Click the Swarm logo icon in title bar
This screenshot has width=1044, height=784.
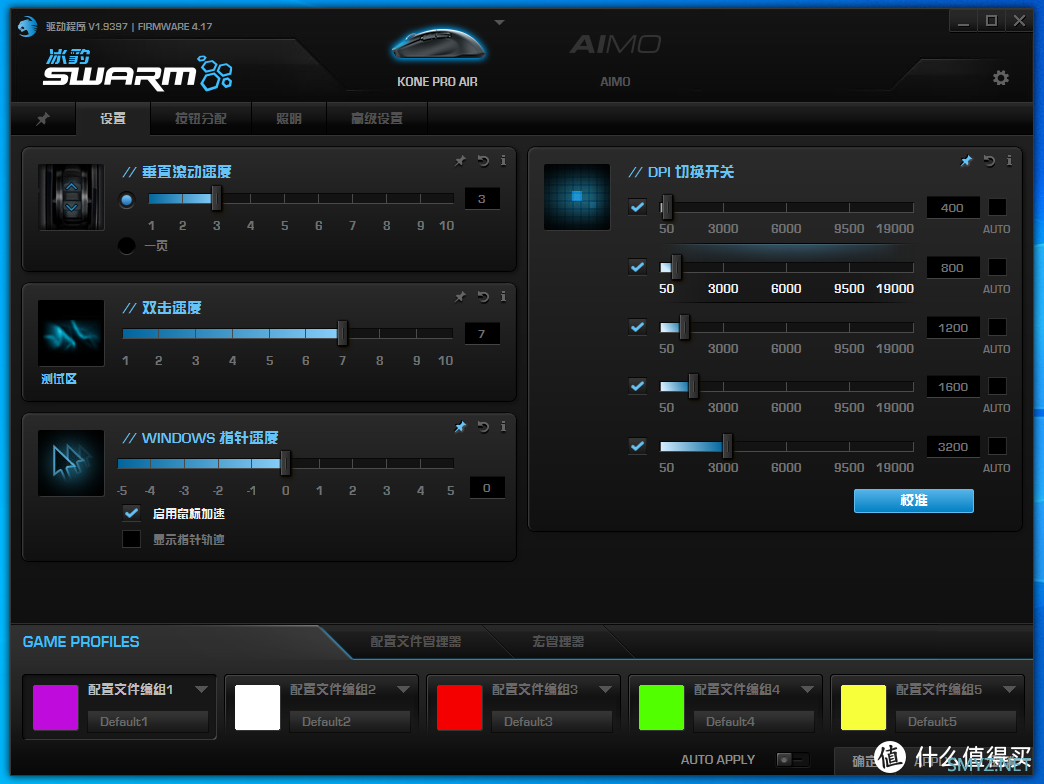coord(27,27)
